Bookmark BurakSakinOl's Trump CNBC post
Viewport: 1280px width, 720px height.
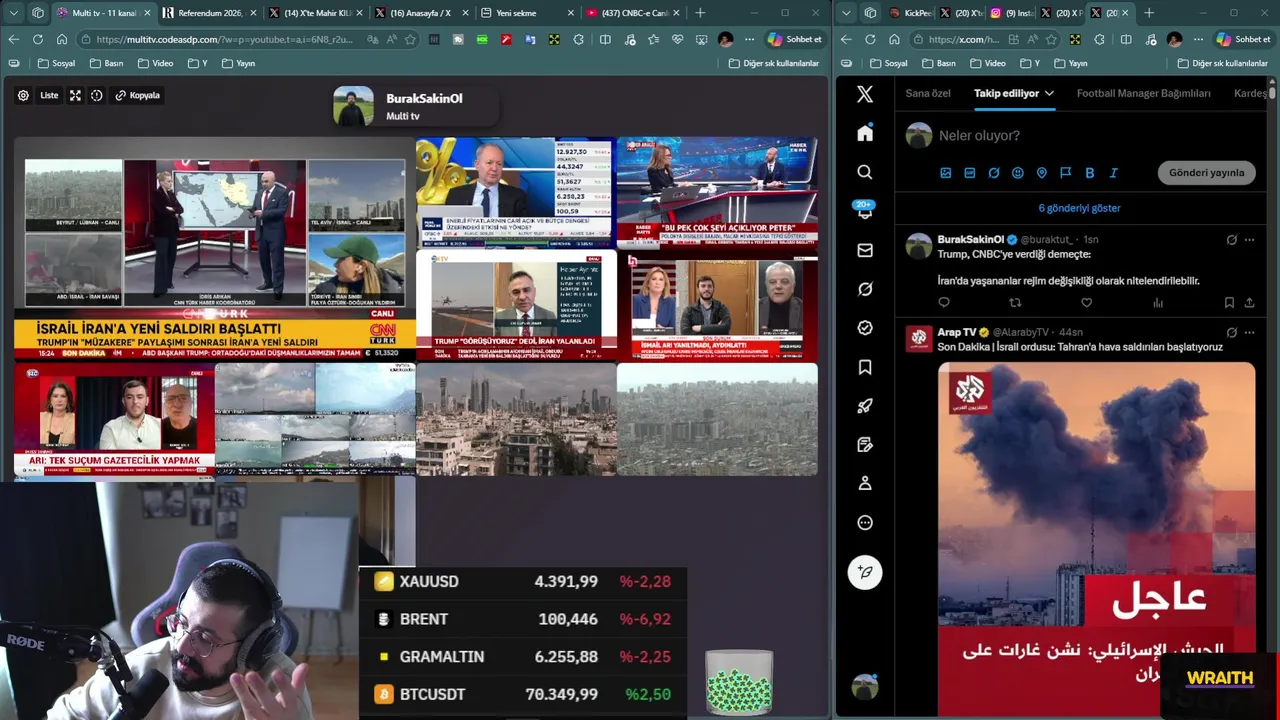coord(1229,303)
